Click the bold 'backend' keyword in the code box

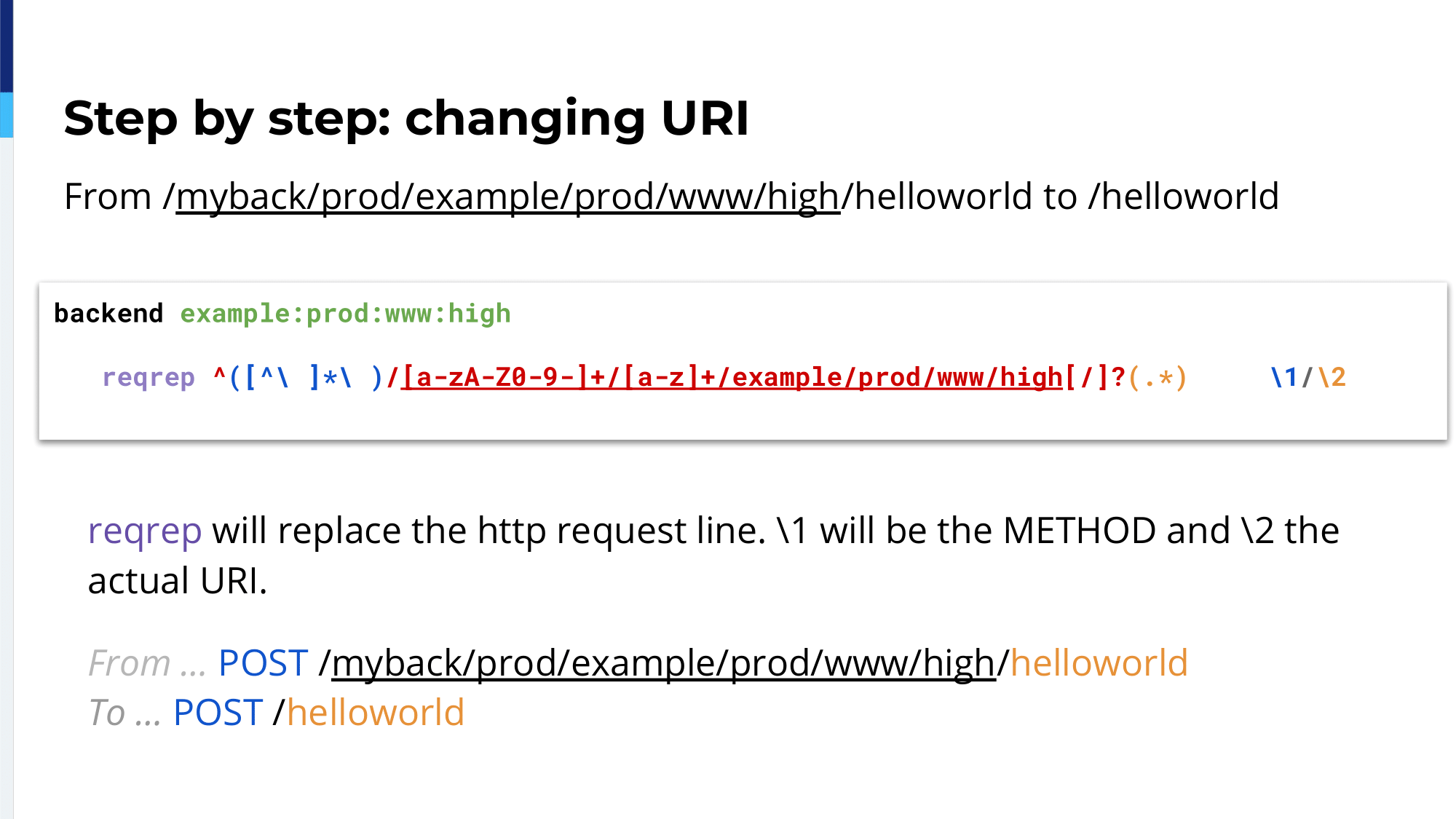click(108, 314)
